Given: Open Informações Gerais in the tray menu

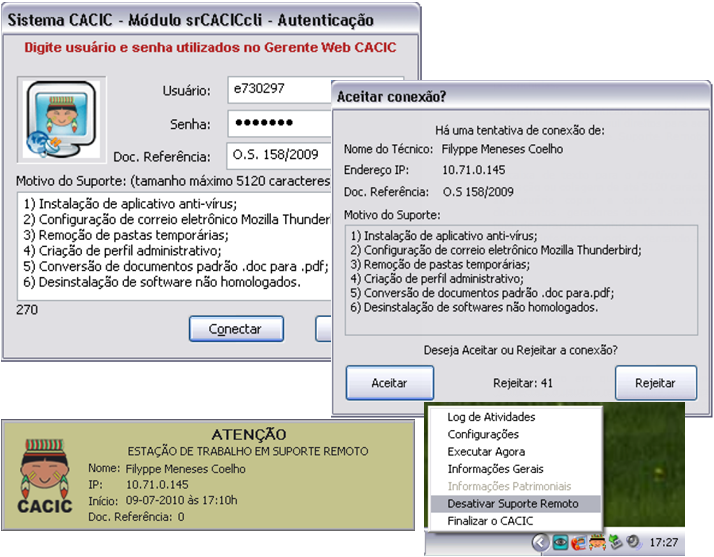Looking at the screenshot, I should (x=515, y=469).
